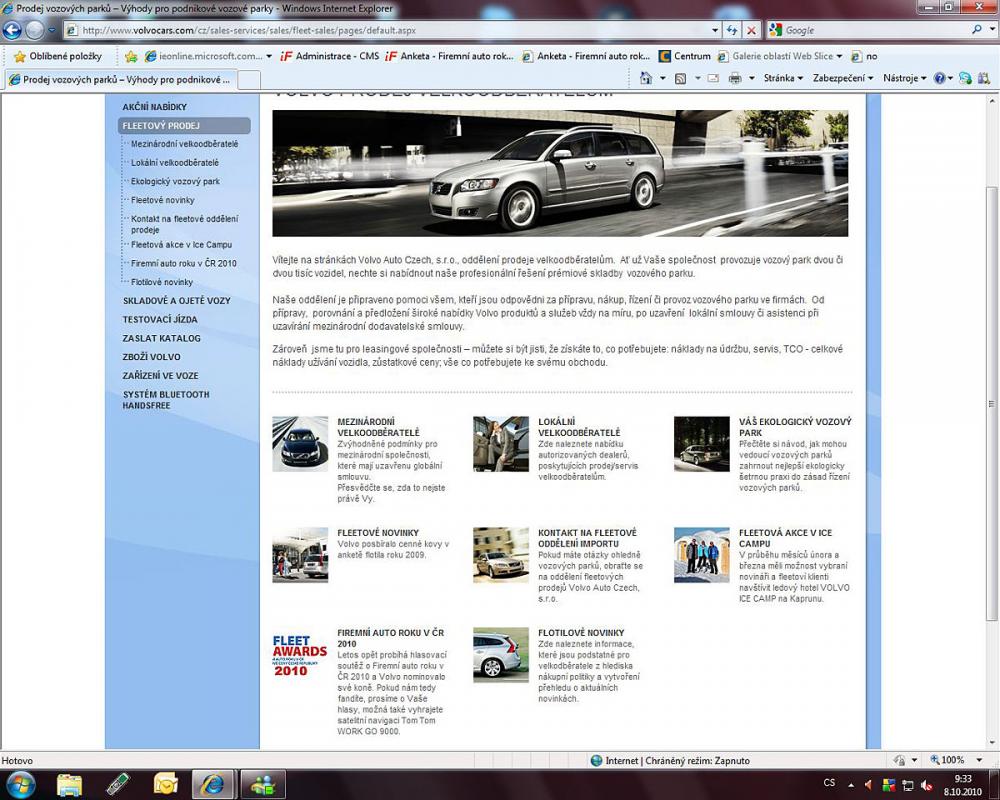The width and height of the screenshot is (1000, 800).
Task: Open the Print options dropdown arrow
Action: pos(752,78)
